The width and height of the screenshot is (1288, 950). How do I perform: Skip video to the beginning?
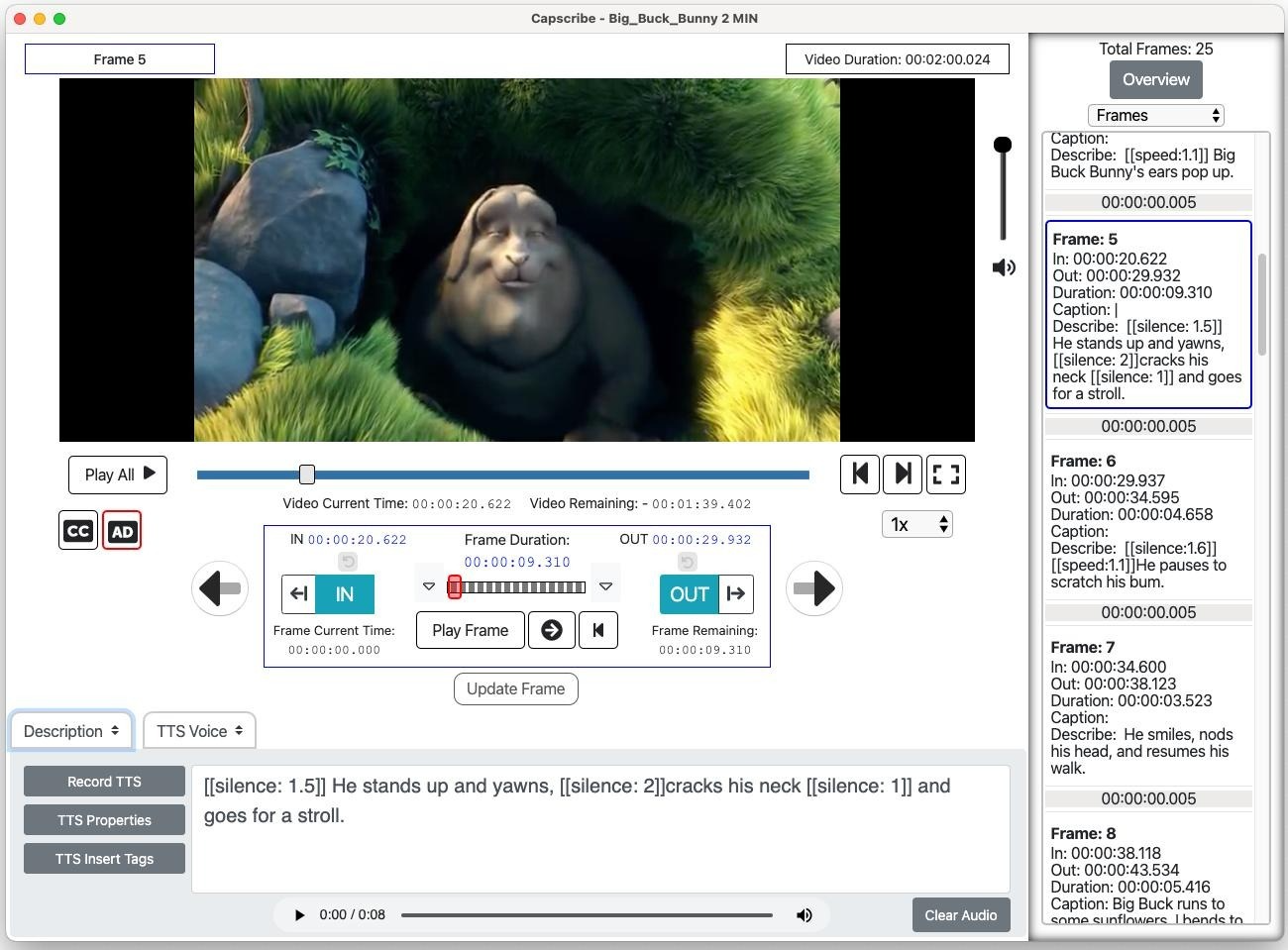pyautogui.click(x=860, y=474)
